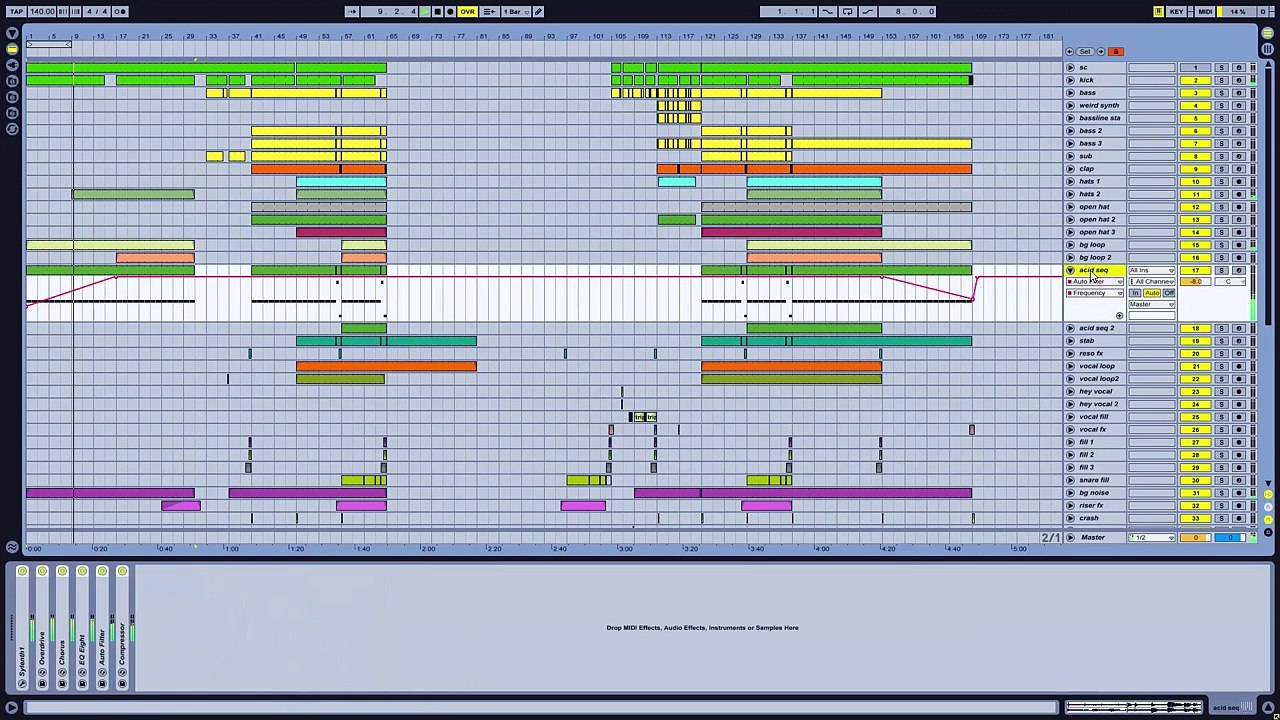Open the Auto Filter device chooser
Screen dimensions: 1280x720
[1095, 282]
